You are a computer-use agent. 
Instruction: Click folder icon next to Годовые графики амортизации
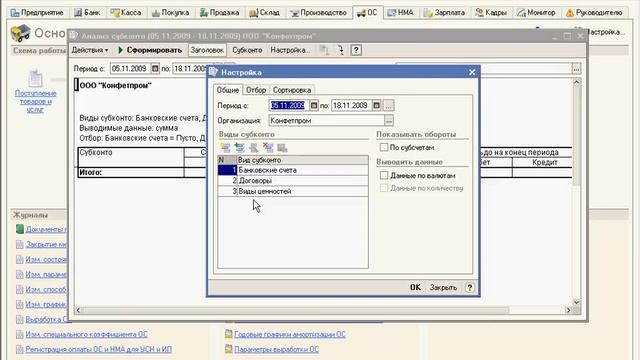point(229,334)
